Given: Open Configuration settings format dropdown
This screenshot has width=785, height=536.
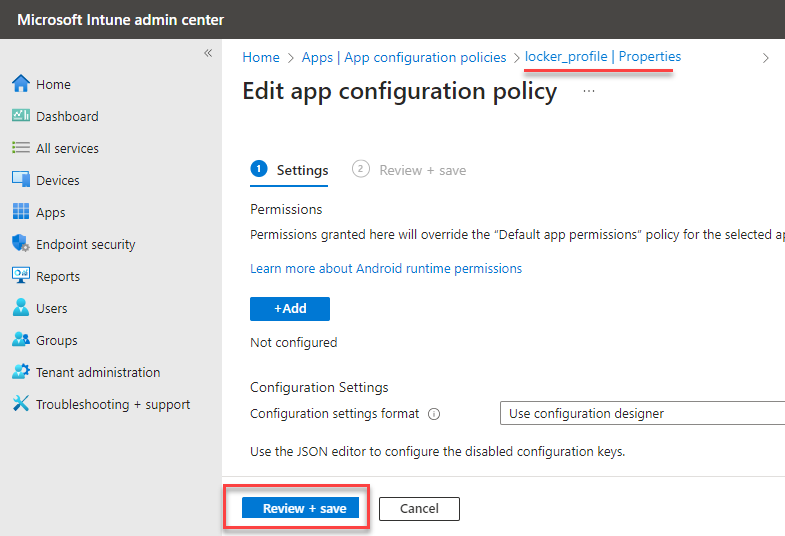Looking at the screenshot, I should tap(642, 413).
